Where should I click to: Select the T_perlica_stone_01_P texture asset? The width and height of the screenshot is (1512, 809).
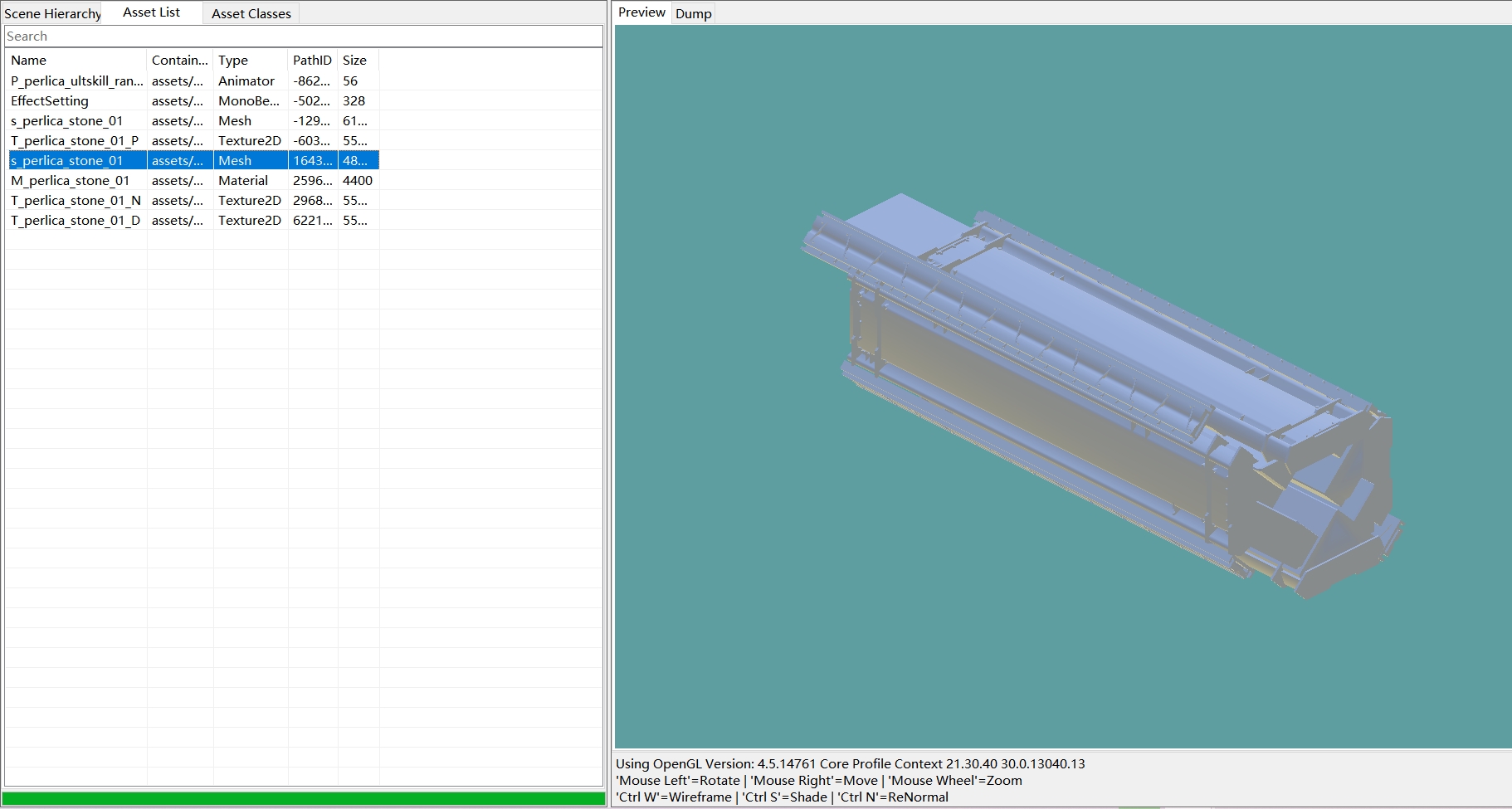pos(75,141)
